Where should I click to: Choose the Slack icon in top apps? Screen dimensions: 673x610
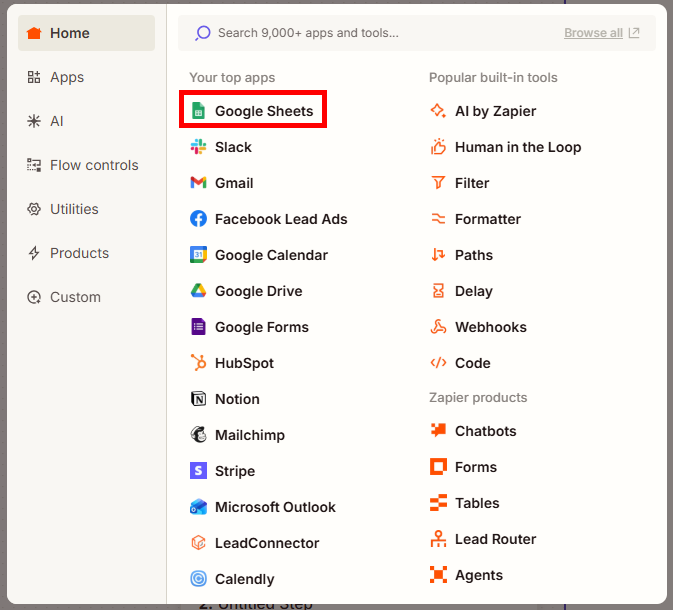(x=198, y=147)
